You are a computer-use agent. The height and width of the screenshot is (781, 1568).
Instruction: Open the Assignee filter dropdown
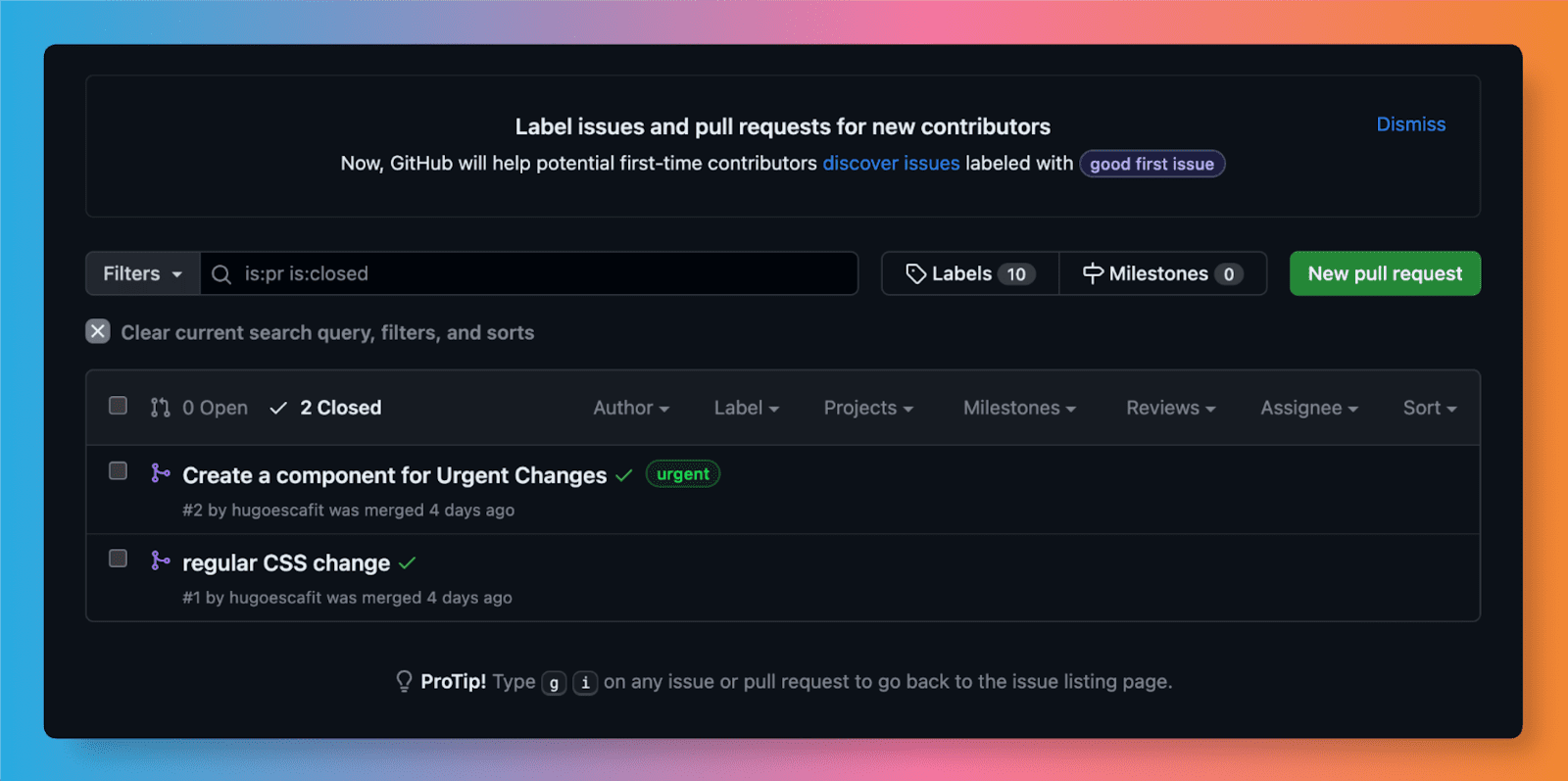point(1309,408)
